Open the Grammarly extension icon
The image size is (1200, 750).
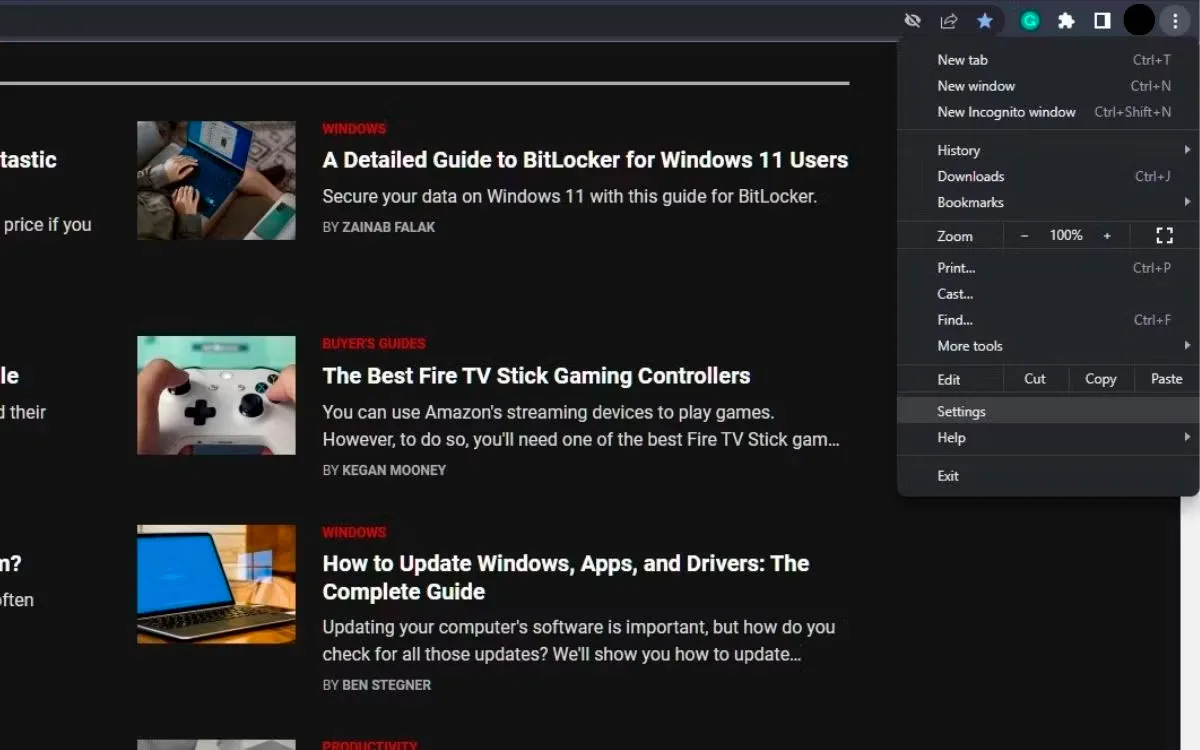tap(1029, 20)
